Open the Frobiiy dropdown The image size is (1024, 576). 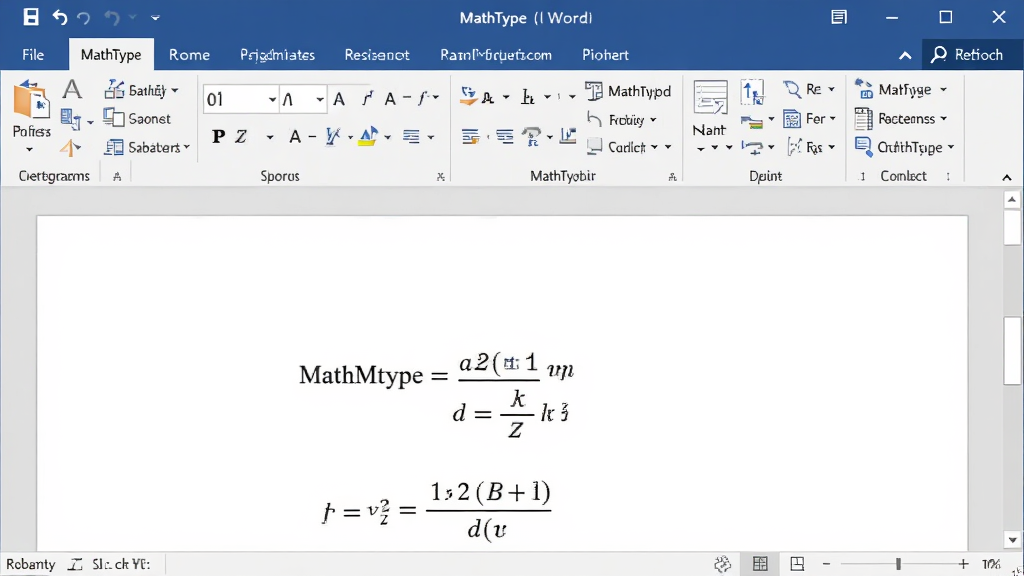622,120
